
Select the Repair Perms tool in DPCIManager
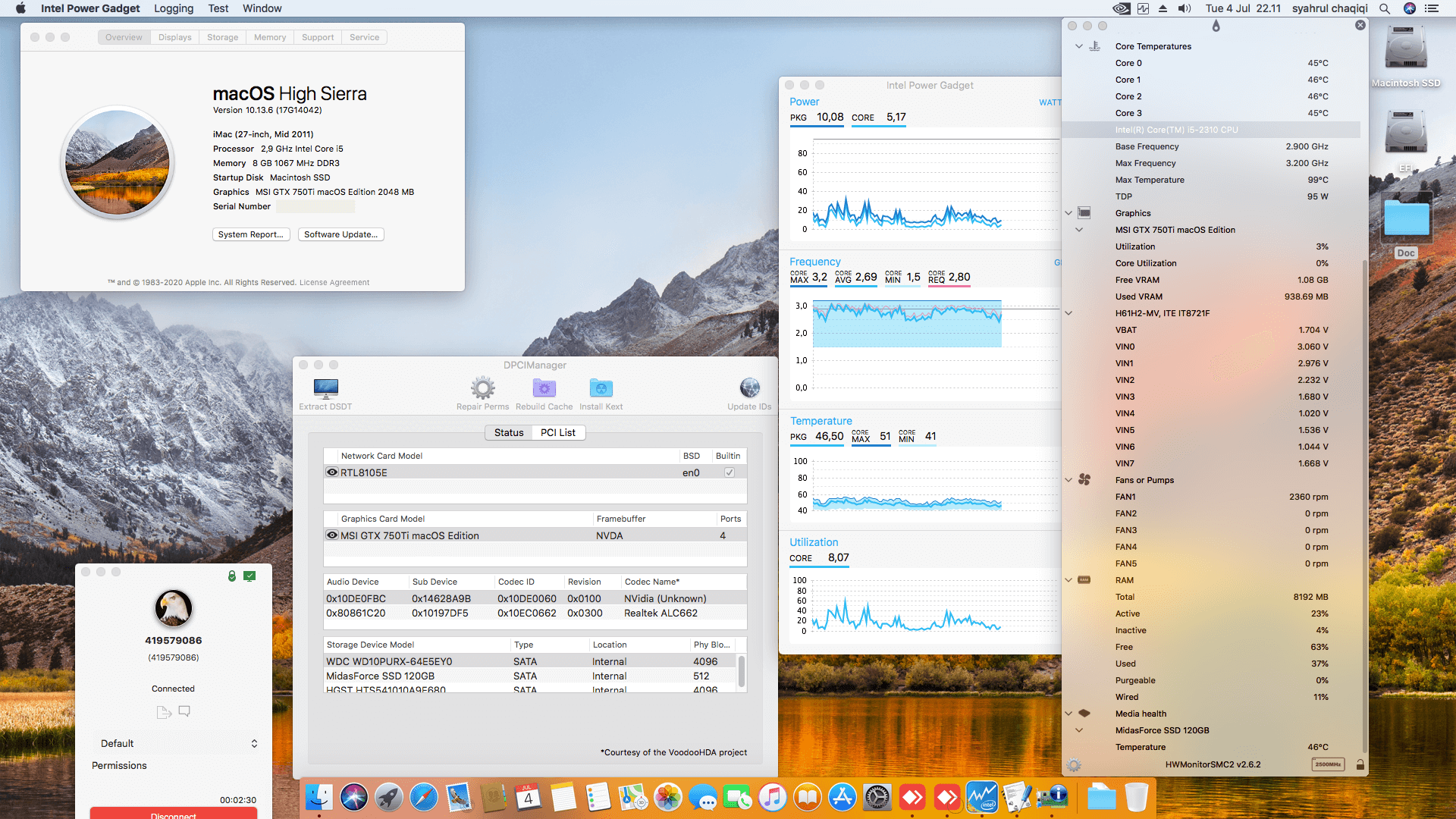tap(483, 389)
